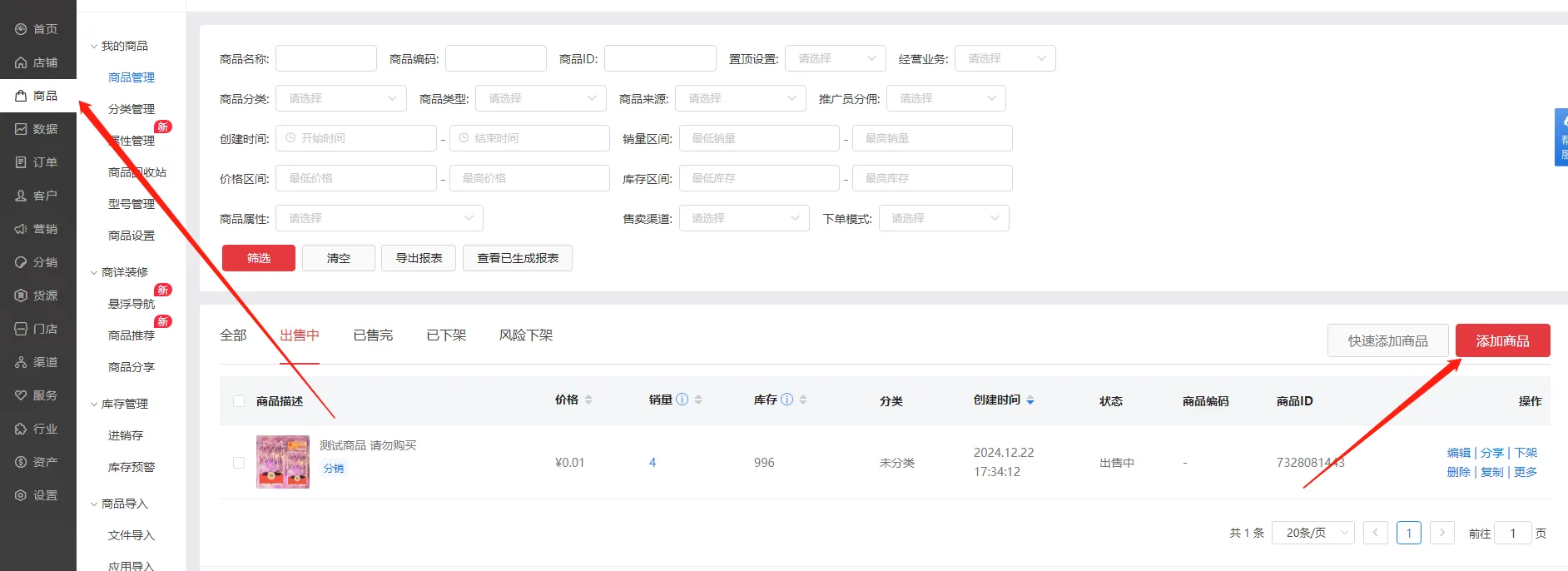
Task: Sort by 销量 column arrows
Action: point(698,400)
